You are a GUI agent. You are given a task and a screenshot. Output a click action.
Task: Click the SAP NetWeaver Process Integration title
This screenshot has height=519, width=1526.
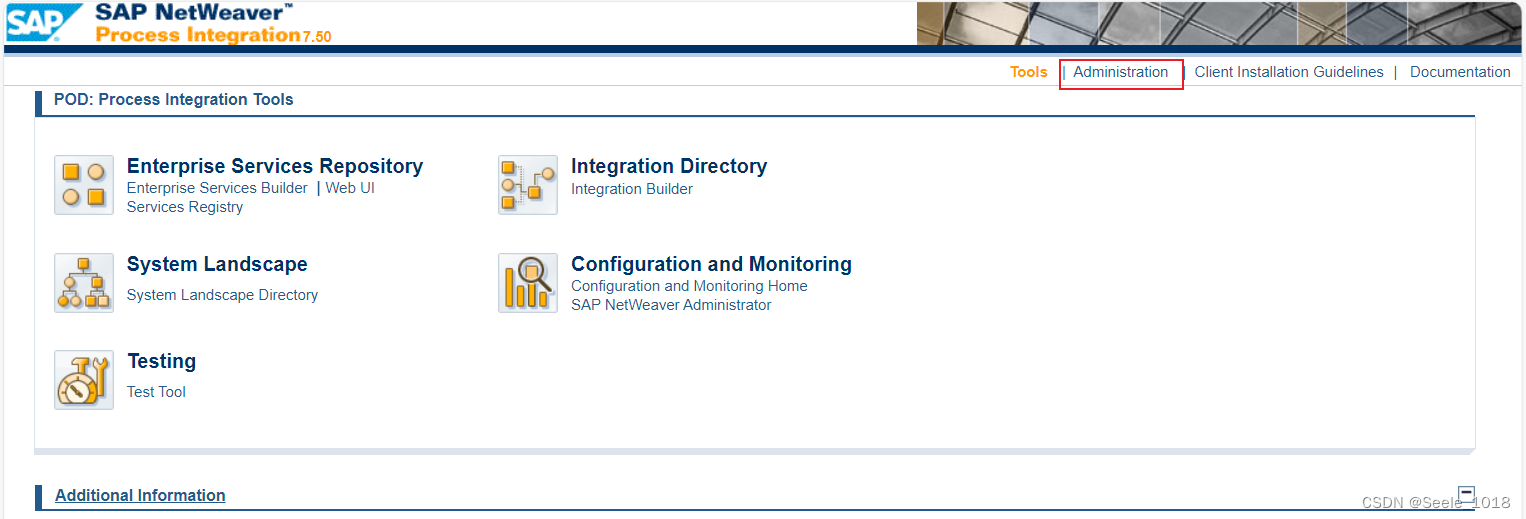213,23
